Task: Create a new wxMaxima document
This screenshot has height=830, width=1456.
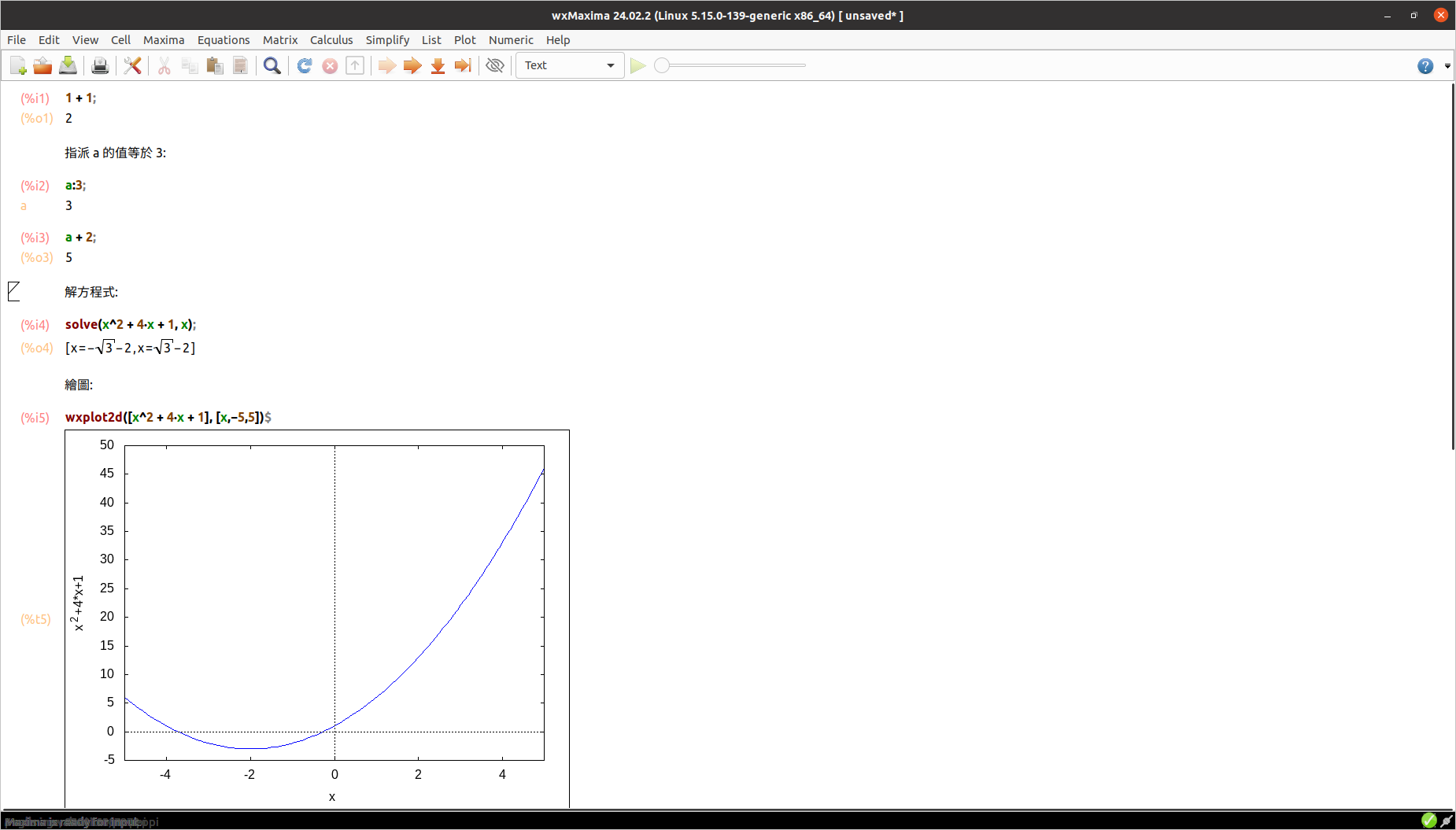Action: [x=17, y=65]
